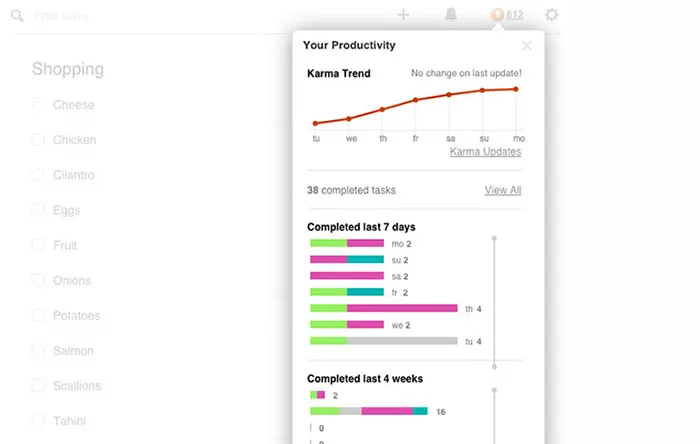
Task: Select the Thursday bar in last 7 days
Action: (384, 309)
